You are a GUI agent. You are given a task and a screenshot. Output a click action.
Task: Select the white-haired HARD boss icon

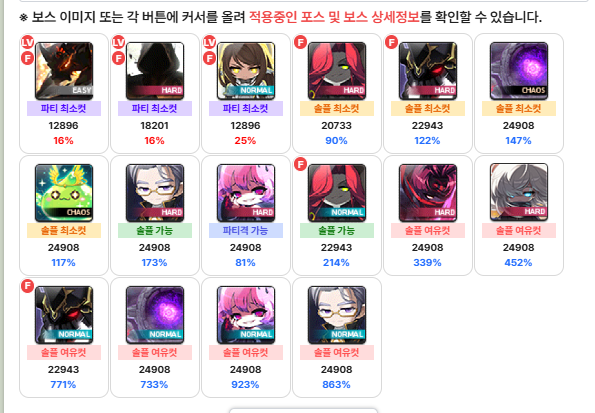coord(519,192)
